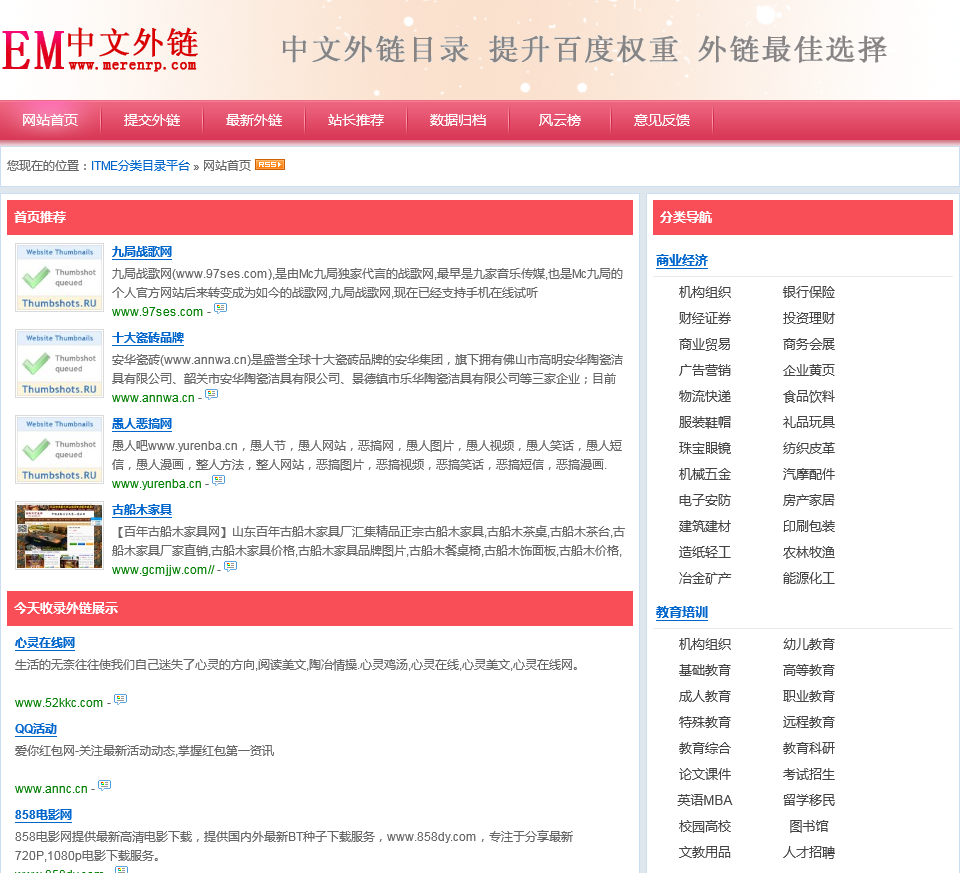Select 食品饮料 in the category navigation
This screenshot has width=960, height=873.
(808, 397)
